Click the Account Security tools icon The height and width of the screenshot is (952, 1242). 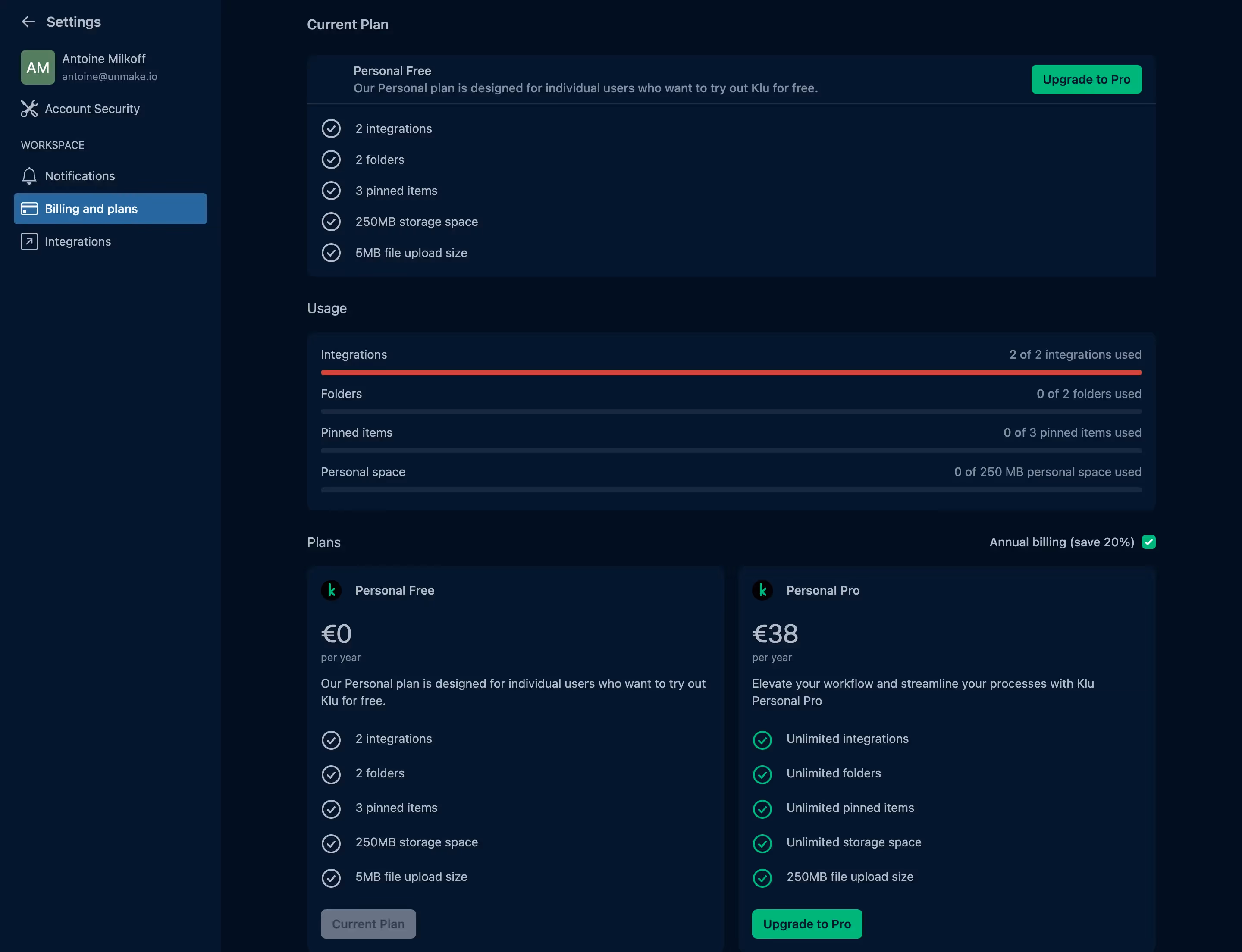point(29,108)
